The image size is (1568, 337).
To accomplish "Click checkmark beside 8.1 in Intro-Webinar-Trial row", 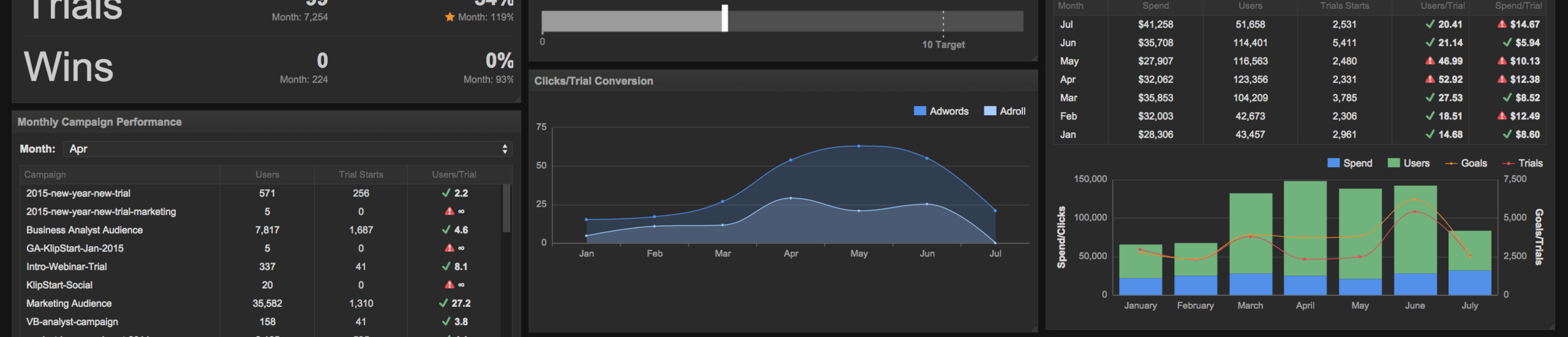I will tap(446, 266).
